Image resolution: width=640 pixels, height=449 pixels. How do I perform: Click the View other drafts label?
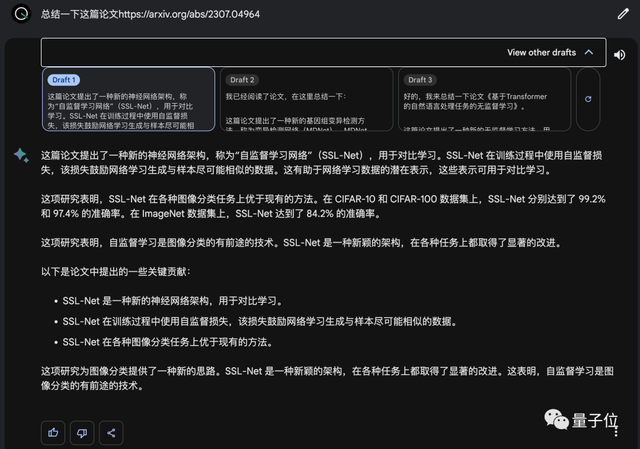coord(541,52)
